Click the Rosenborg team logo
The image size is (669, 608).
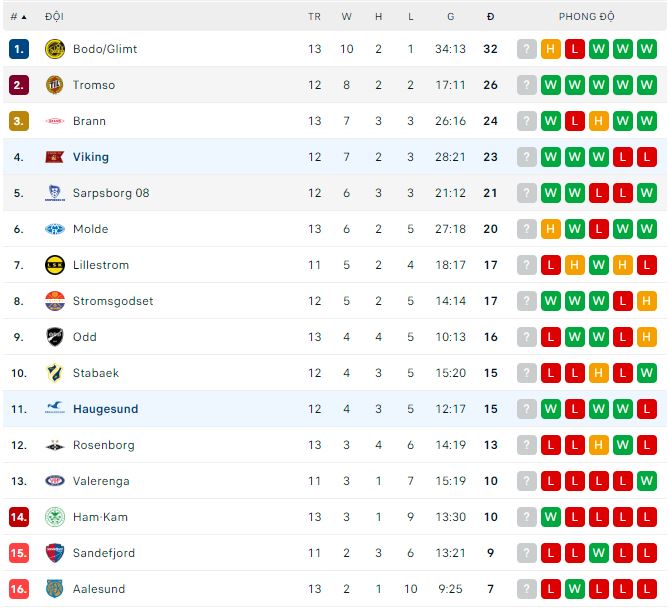coord(54,445)
